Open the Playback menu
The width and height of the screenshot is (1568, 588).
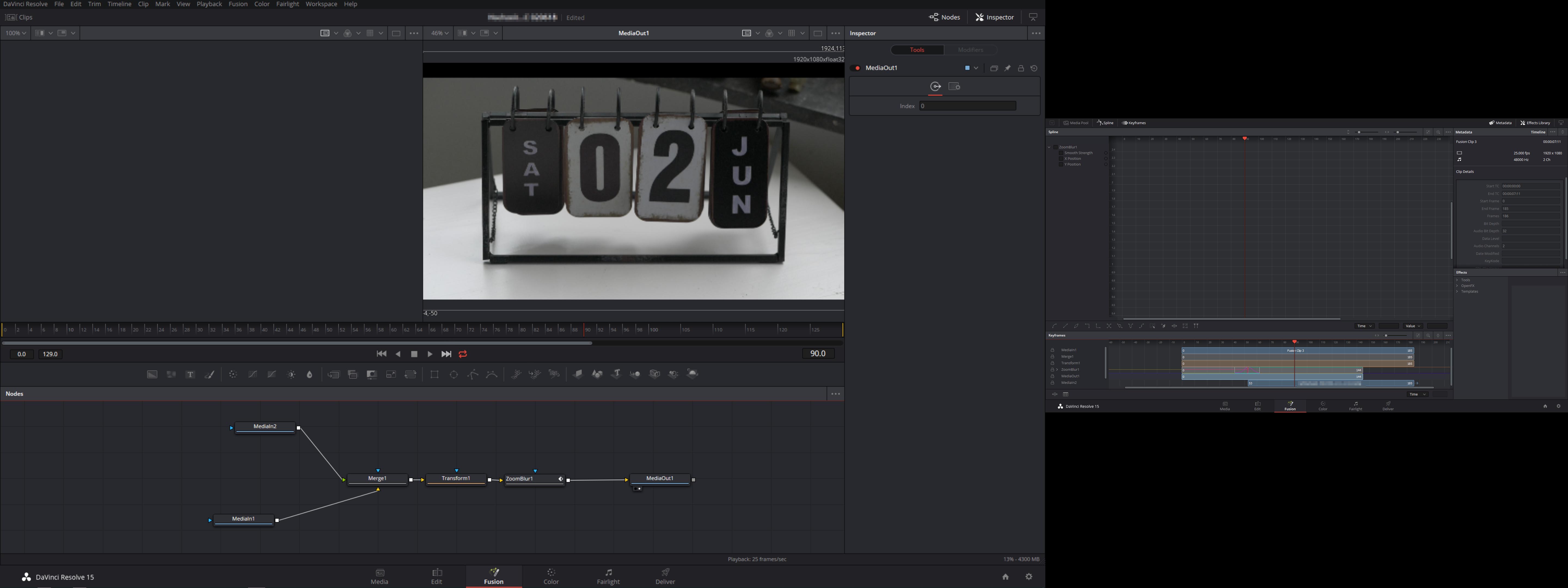click(209, 4)
